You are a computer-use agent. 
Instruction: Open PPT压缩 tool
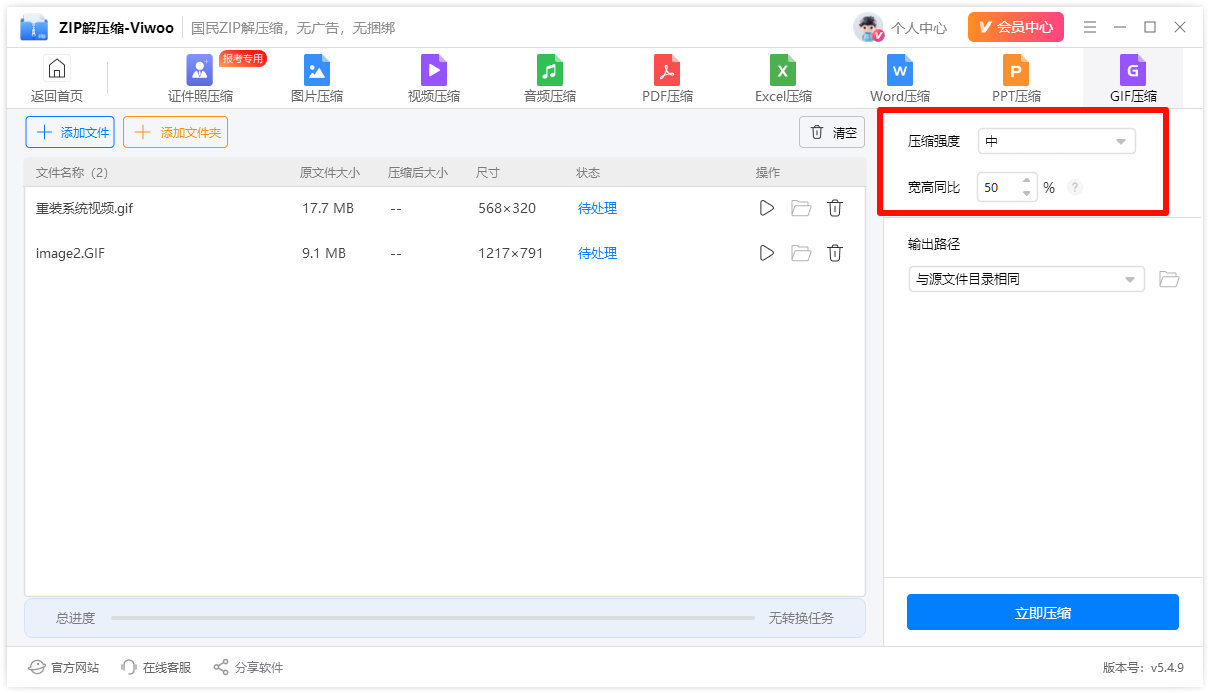pyautogui.click(x=1016, y=80)
